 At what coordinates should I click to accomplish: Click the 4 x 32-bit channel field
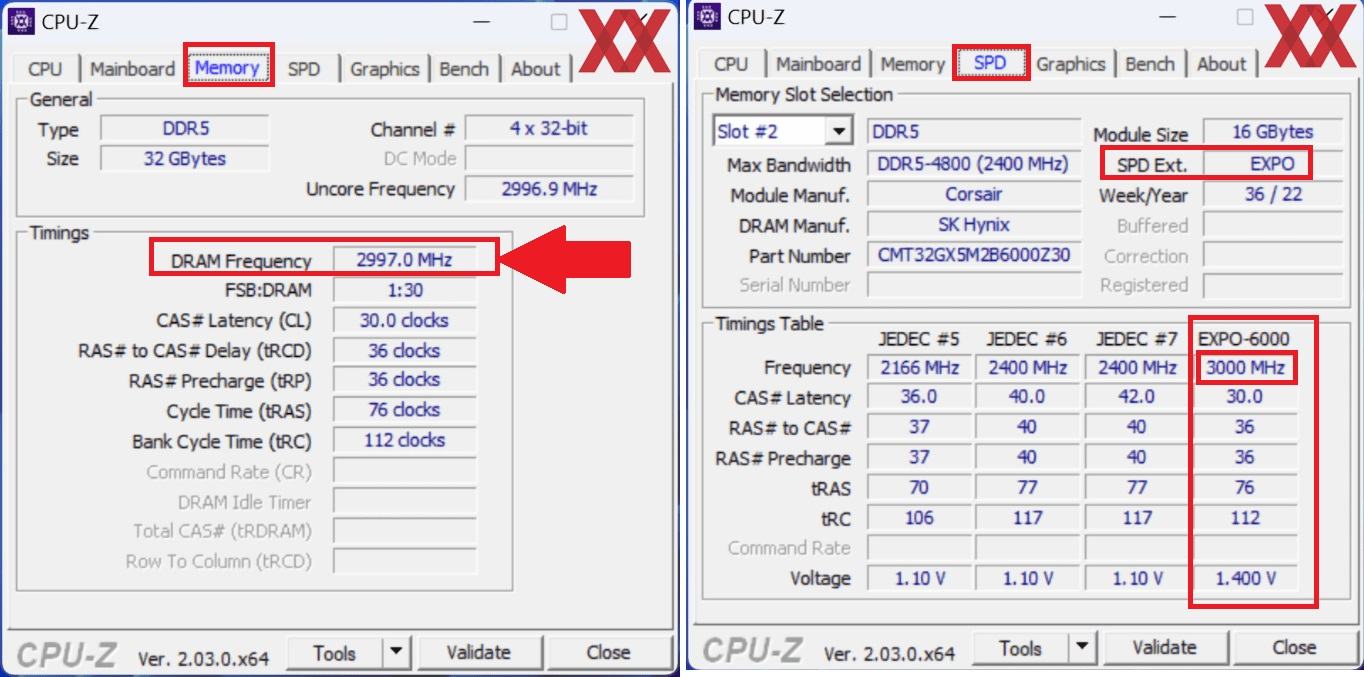549,129
